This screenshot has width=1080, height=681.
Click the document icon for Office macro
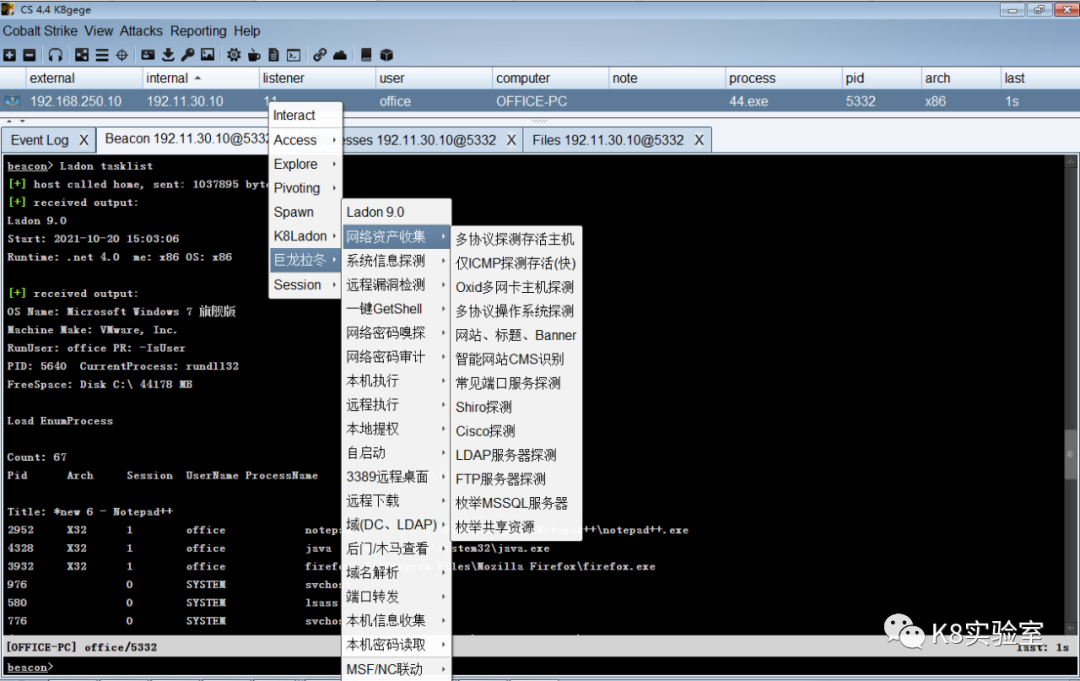tap(273, 55)
